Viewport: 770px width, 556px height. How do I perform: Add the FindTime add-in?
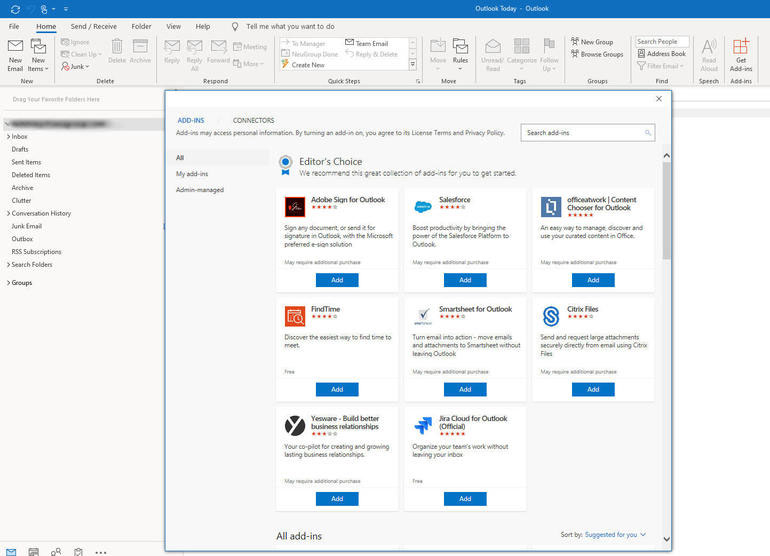coord(337,389)
